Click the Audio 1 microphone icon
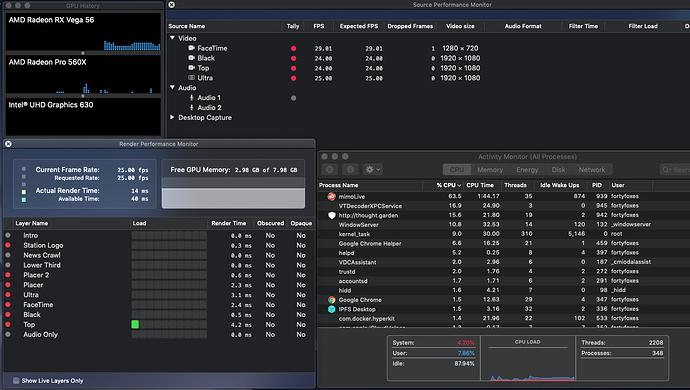690x390 pixels. pos(191,98)
